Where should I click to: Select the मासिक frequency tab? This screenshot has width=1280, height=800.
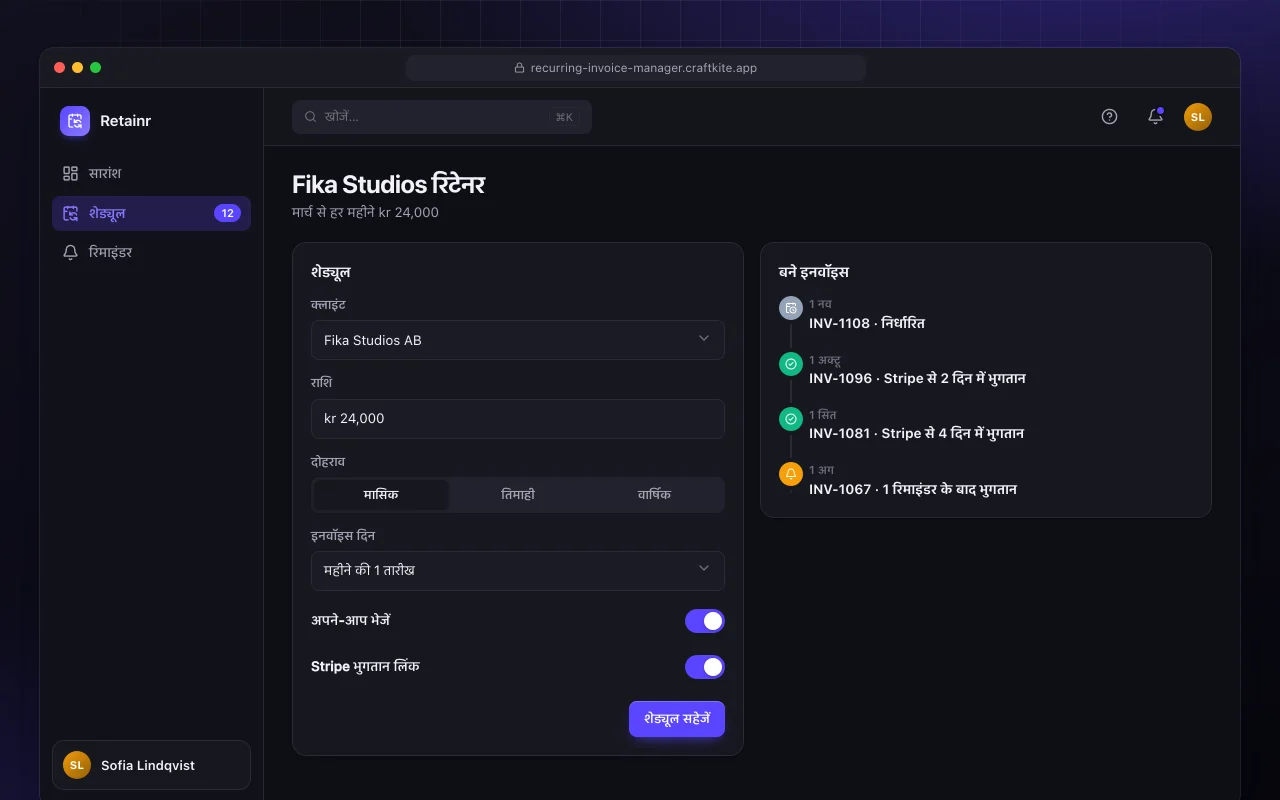pos(381,495)
